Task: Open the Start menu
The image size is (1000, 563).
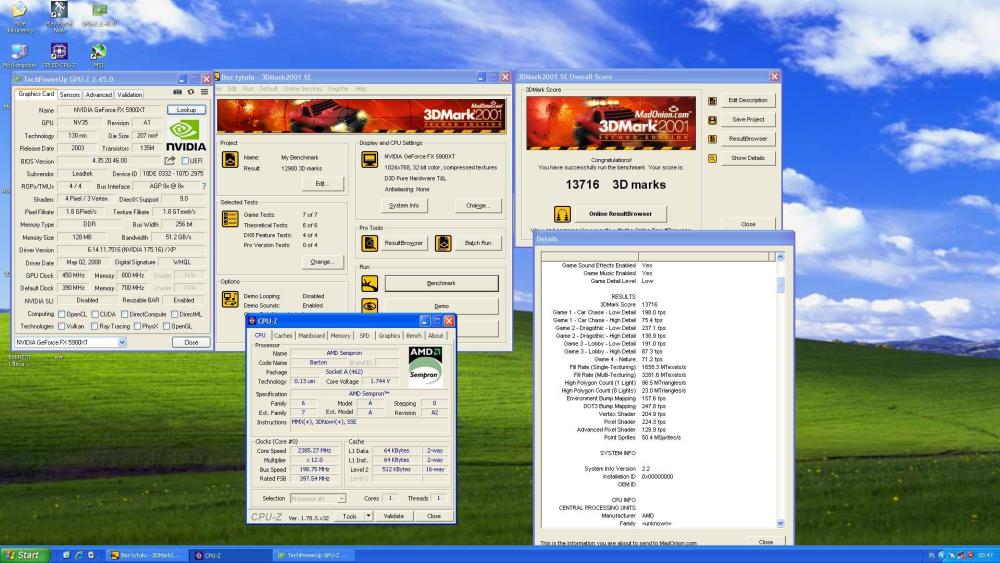Action: click(x=24, y=555)
